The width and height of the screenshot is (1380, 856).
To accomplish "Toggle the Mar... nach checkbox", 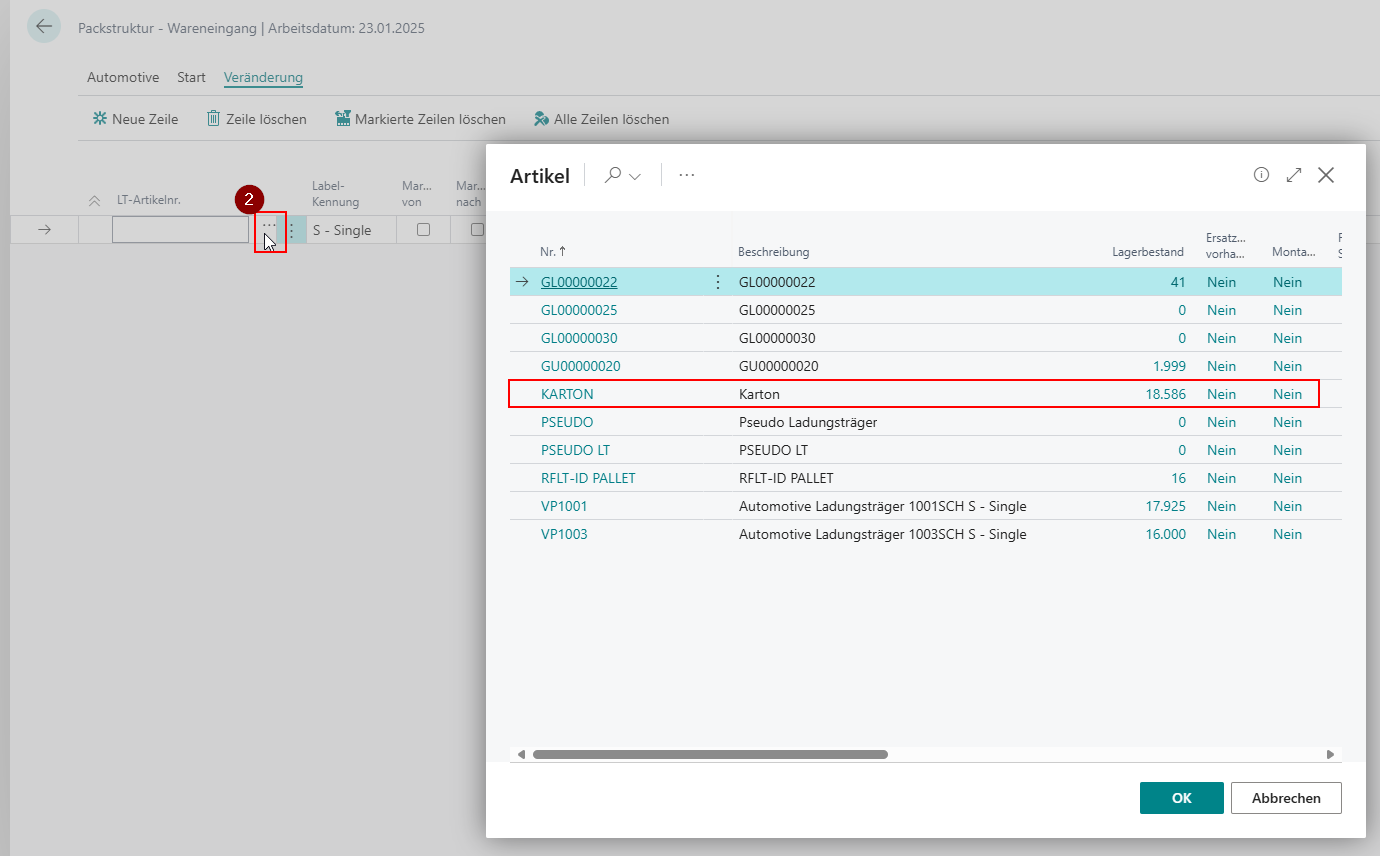I will [477, 230].
